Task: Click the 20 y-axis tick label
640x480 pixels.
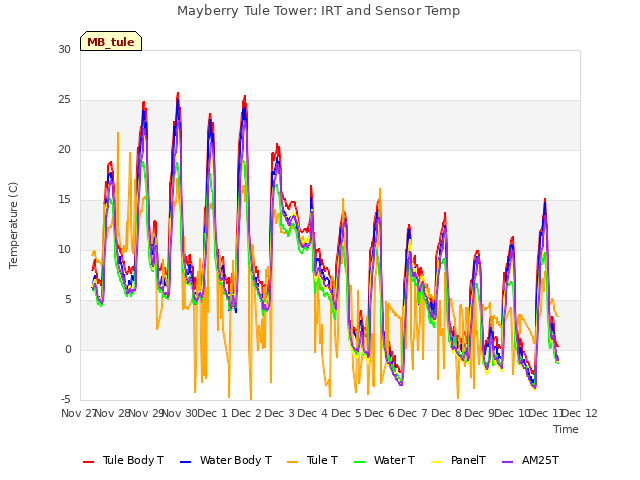Action: (x=64, y=149)
